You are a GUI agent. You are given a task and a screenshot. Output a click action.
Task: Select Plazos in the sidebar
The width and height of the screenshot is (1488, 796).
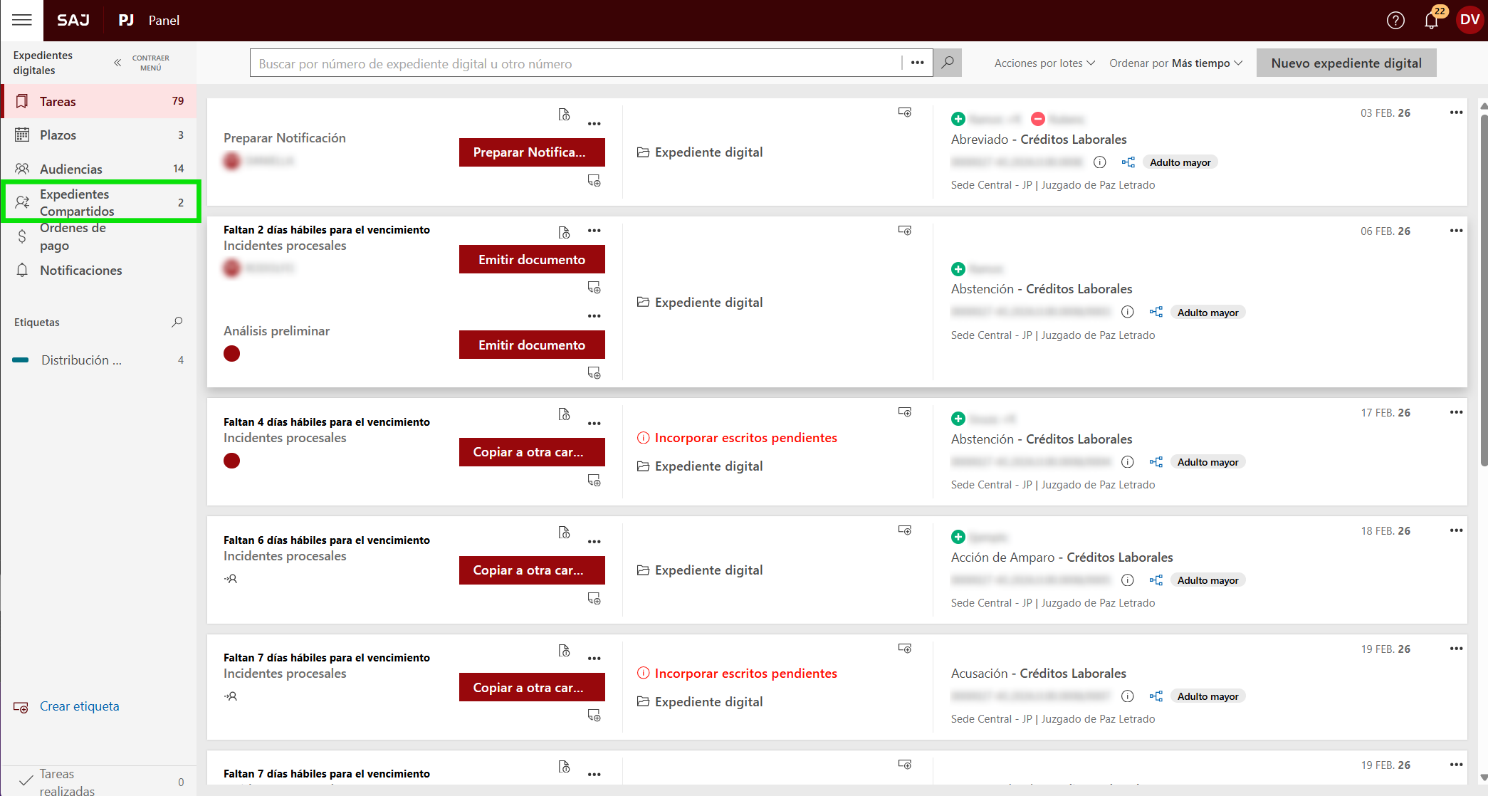click(x=58, y=135)
